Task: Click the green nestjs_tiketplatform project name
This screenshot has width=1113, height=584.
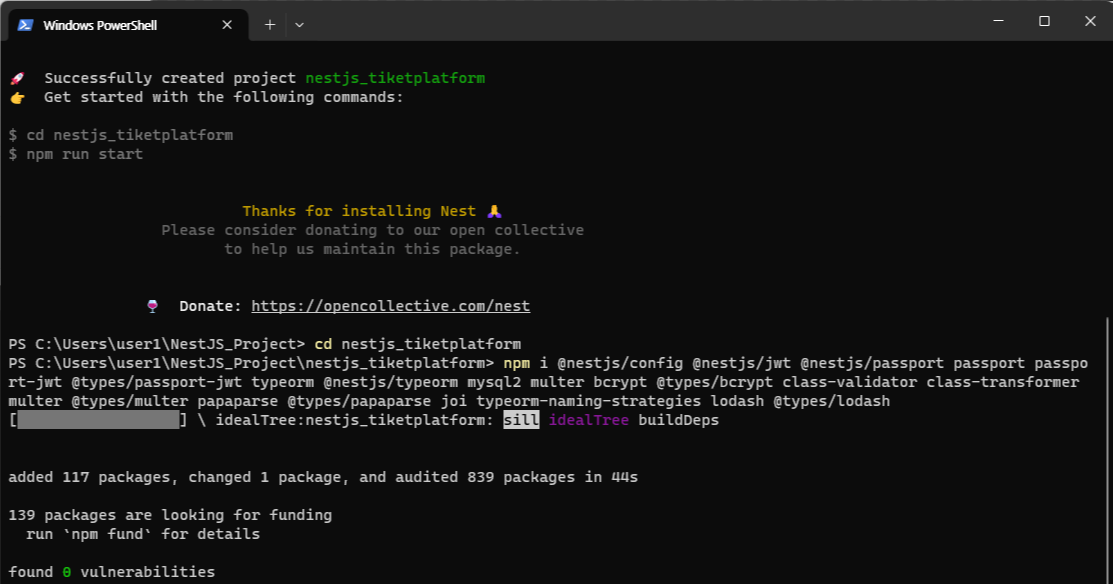Action: point(395,78)
